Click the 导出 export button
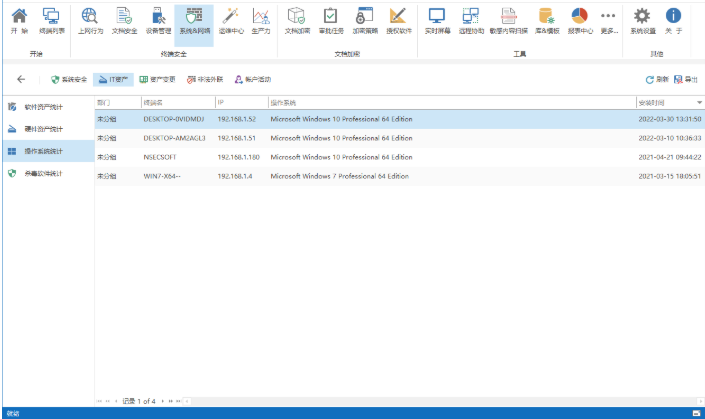The width and height of the screenshot is (705, 419). tap(686, 79)
